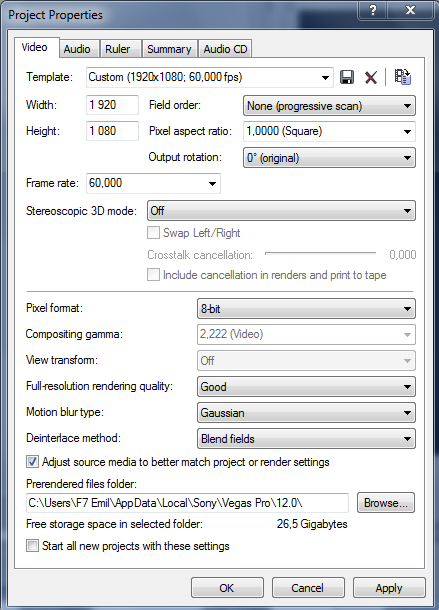Open the Motion blur type dropdown
This screenshot has height=610, width=439.
click(306, 413)
